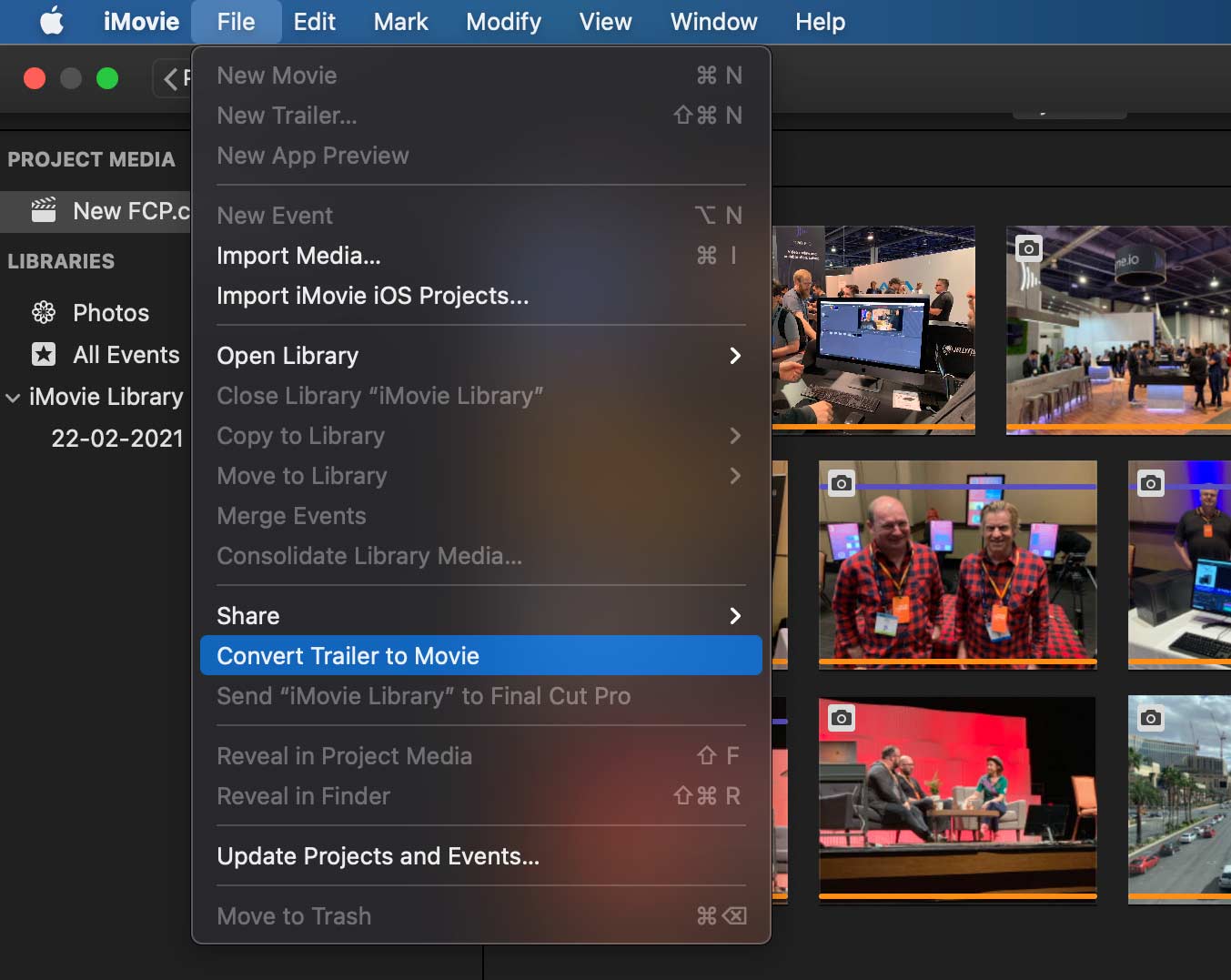Expand the Move to Library submenu arrow
This screenshot has width=1231, height=980.
tap(735, 476)
